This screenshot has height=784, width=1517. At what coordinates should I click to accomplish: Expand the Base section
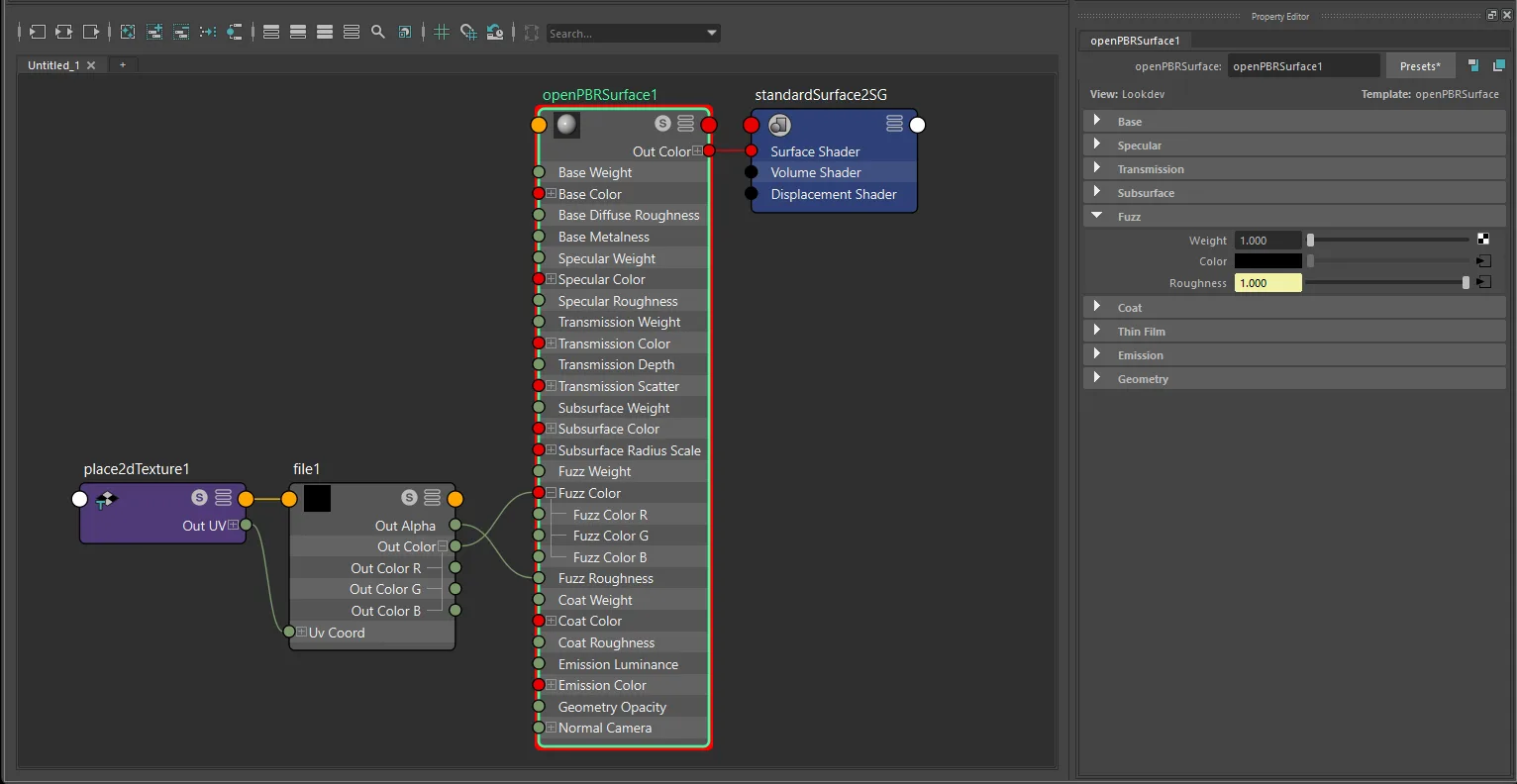click(x=1294, y=122)
